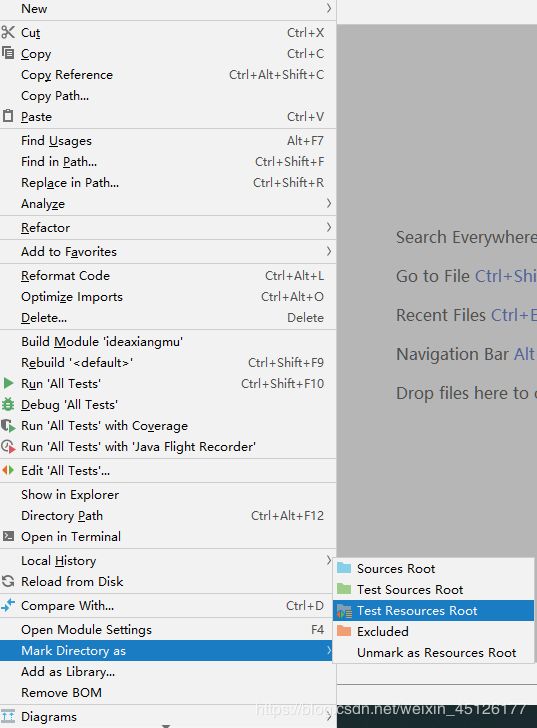Click the Run with Coverage shield icon
Screen dimensions: 537x728
click(8, 425)
